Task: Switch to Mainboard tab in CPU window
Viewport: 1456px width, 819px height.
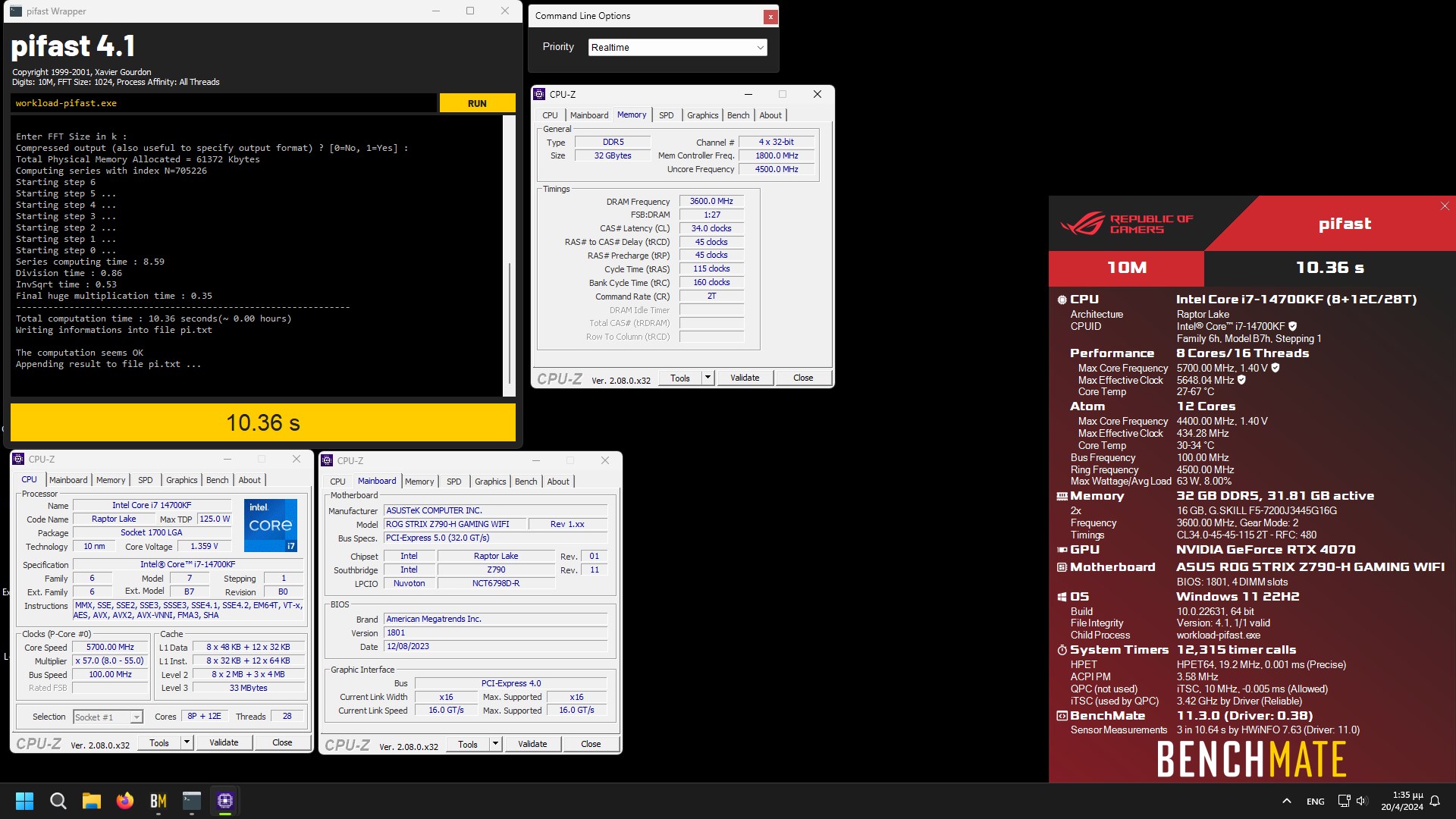Action: [x=68, y=480]
